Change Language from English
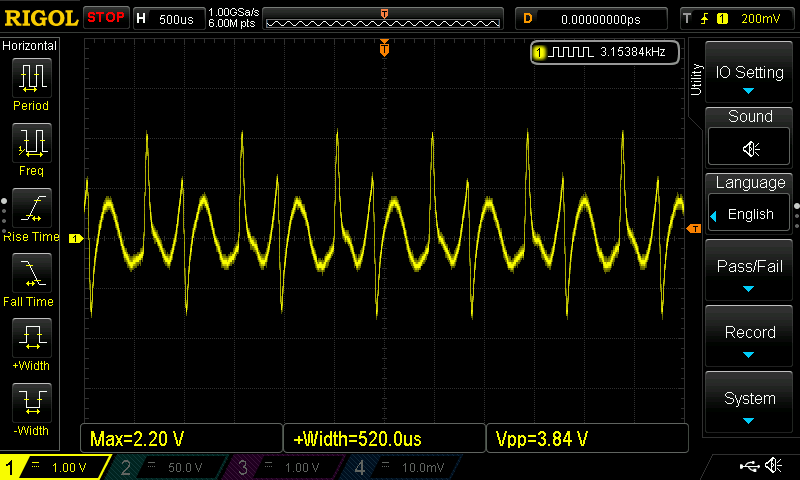Screen dimensions: 800x480 click(x=750, y=214)
